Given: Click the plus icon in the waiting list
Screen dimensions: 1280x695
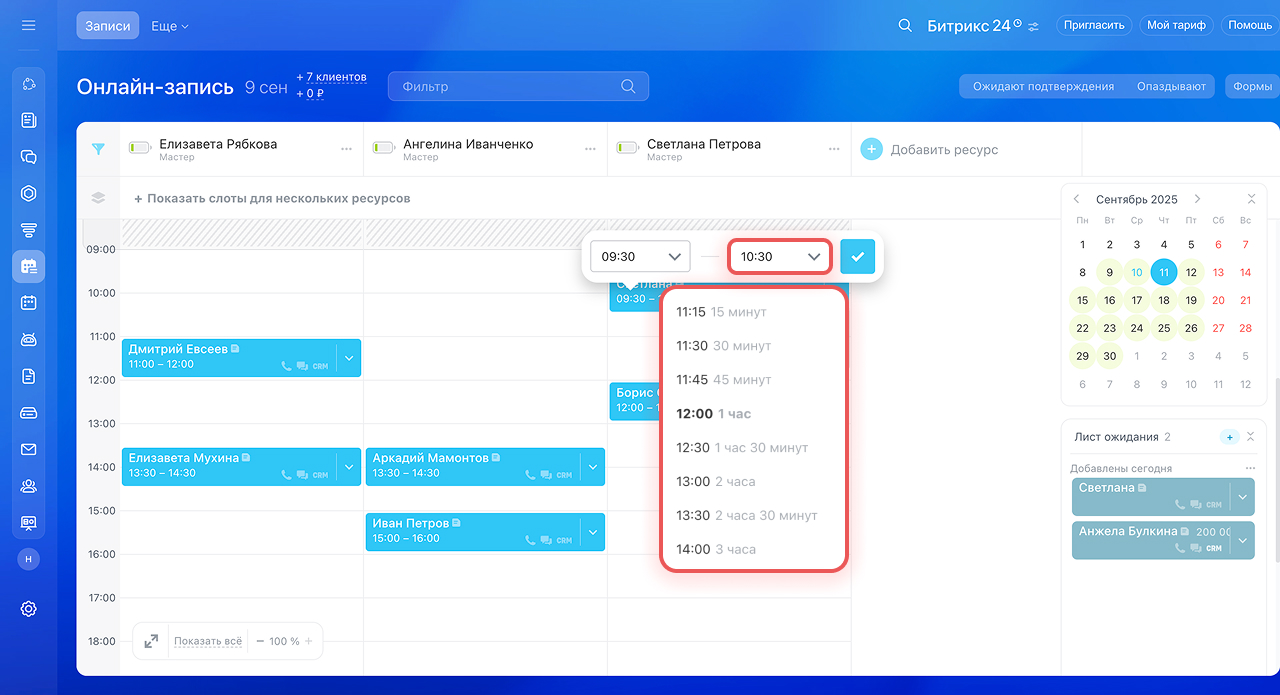Looking at the screenshot, I should pyautogui.click(x=1229, y=437).
